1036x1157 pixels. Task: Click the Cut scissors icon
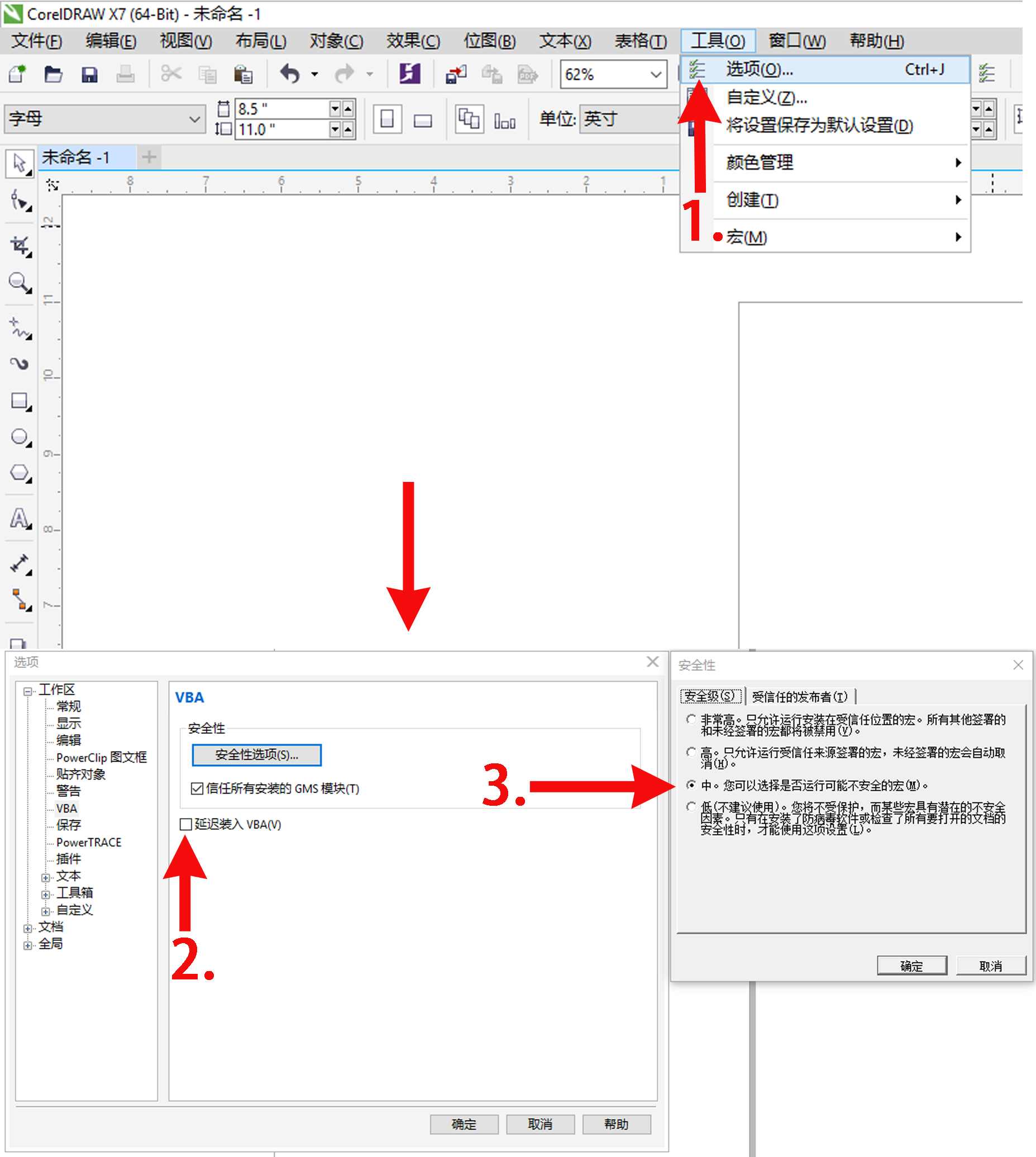(171, 74)
